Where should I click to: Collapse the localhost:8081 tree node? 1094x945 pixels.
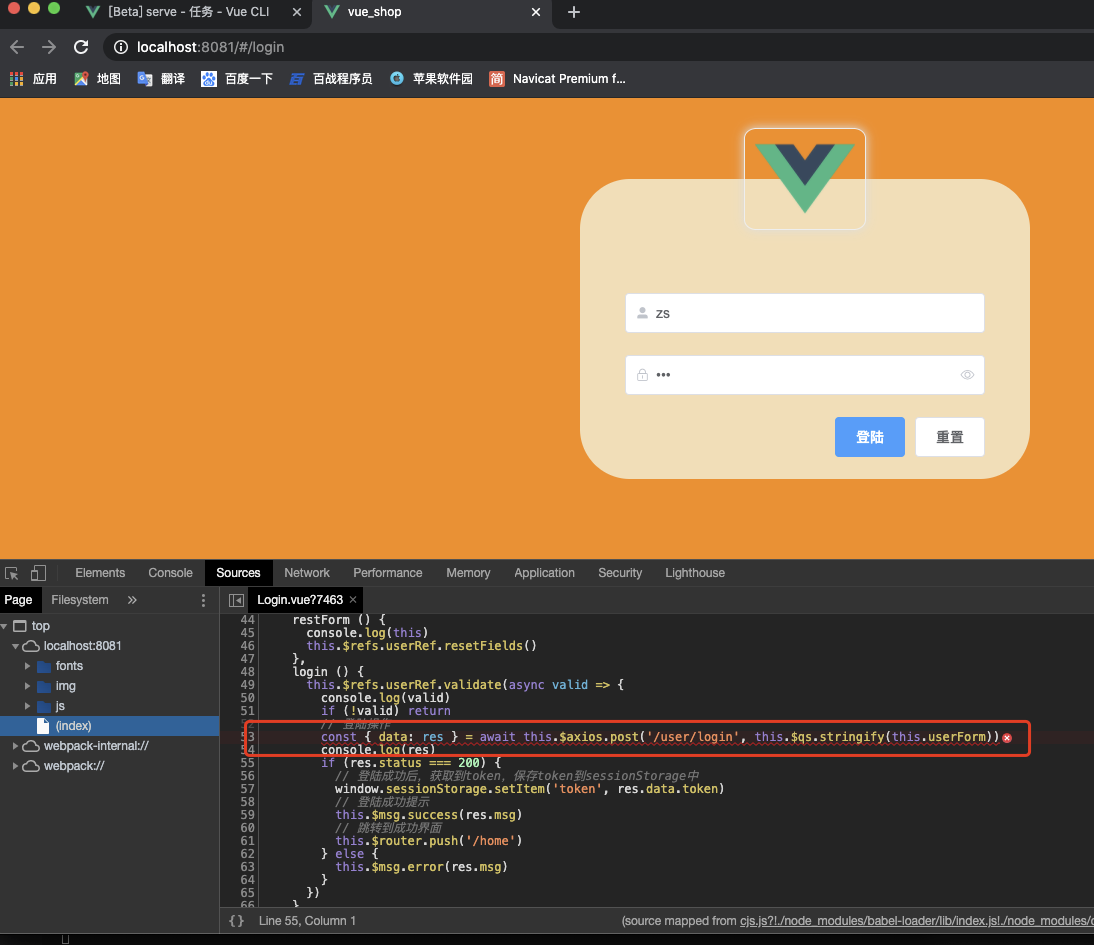tap(15, 646)
